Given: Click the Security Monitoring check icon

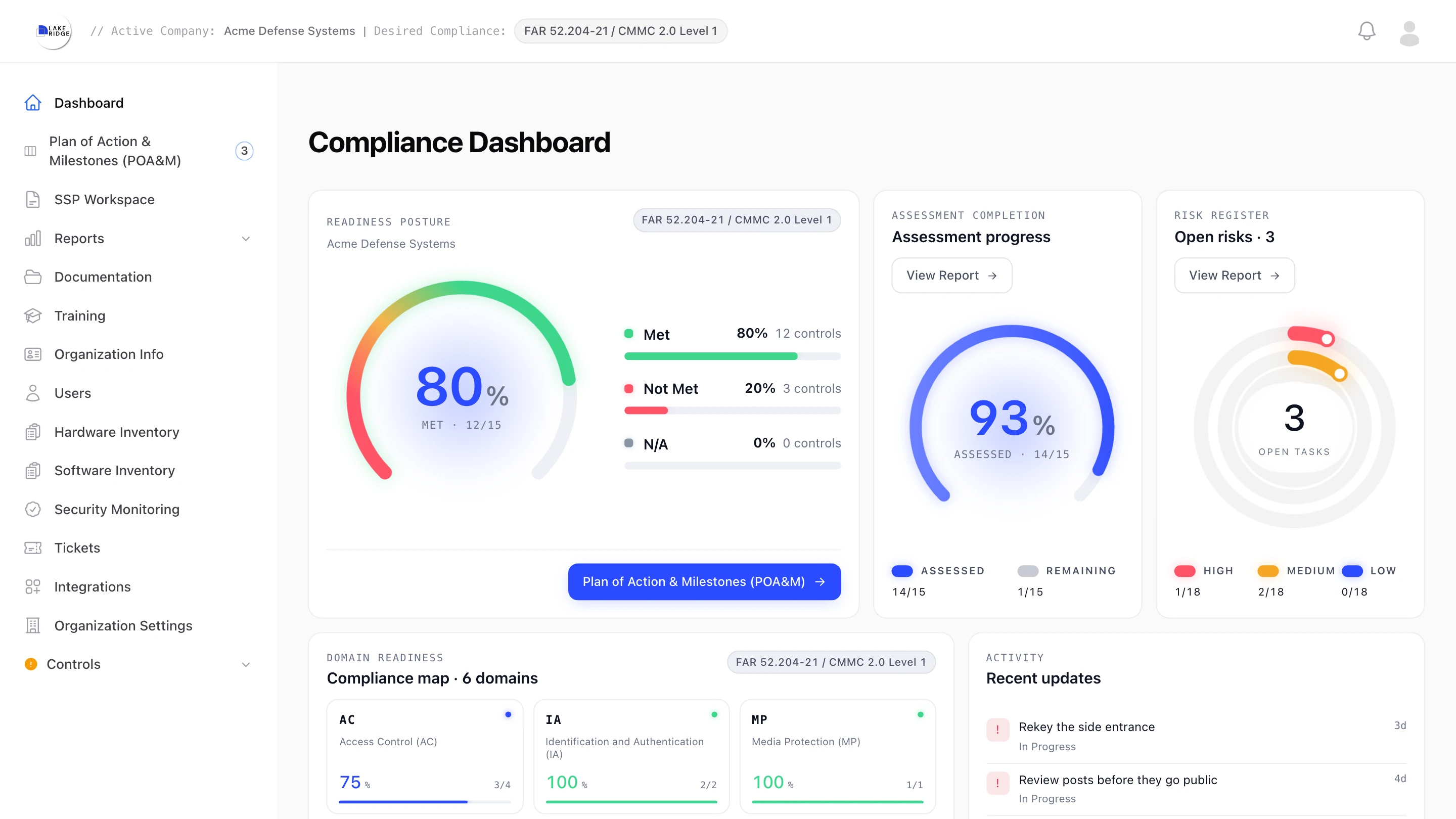Looking at the screenshot, I should (33, 509).
